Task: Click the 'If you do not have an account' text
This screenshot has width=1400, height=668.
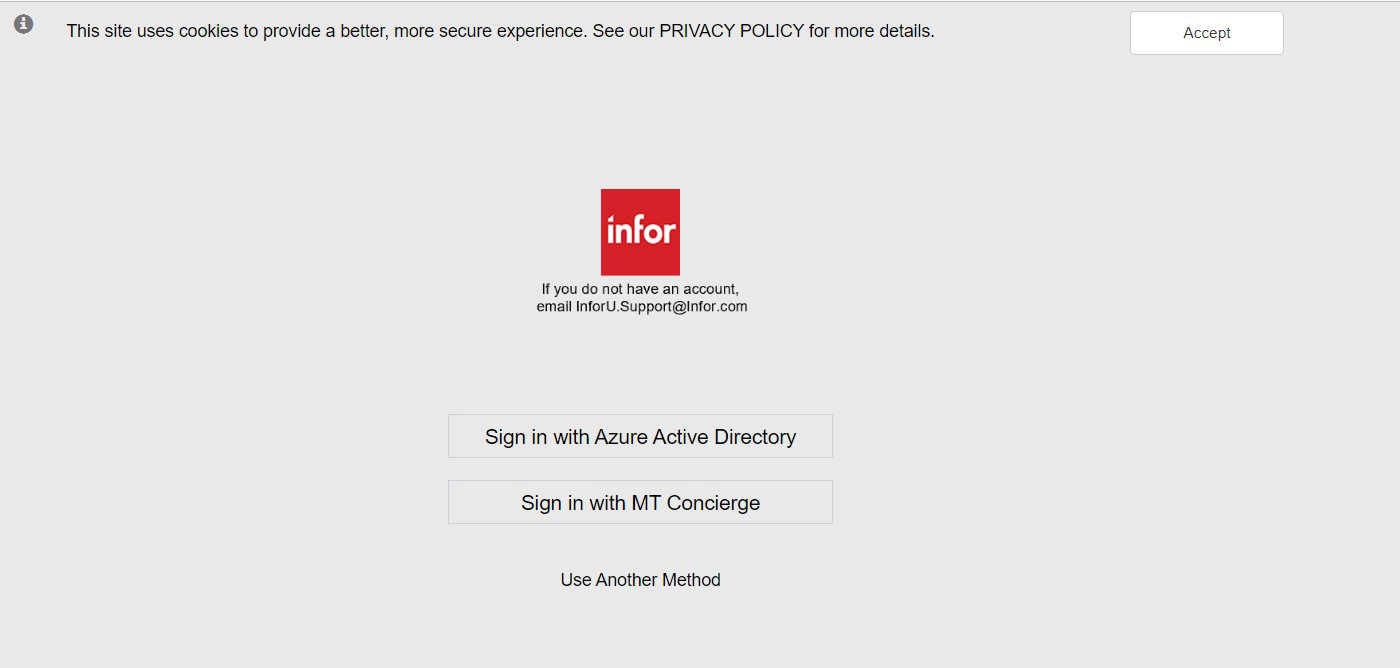Action: [x=640, y=289]
